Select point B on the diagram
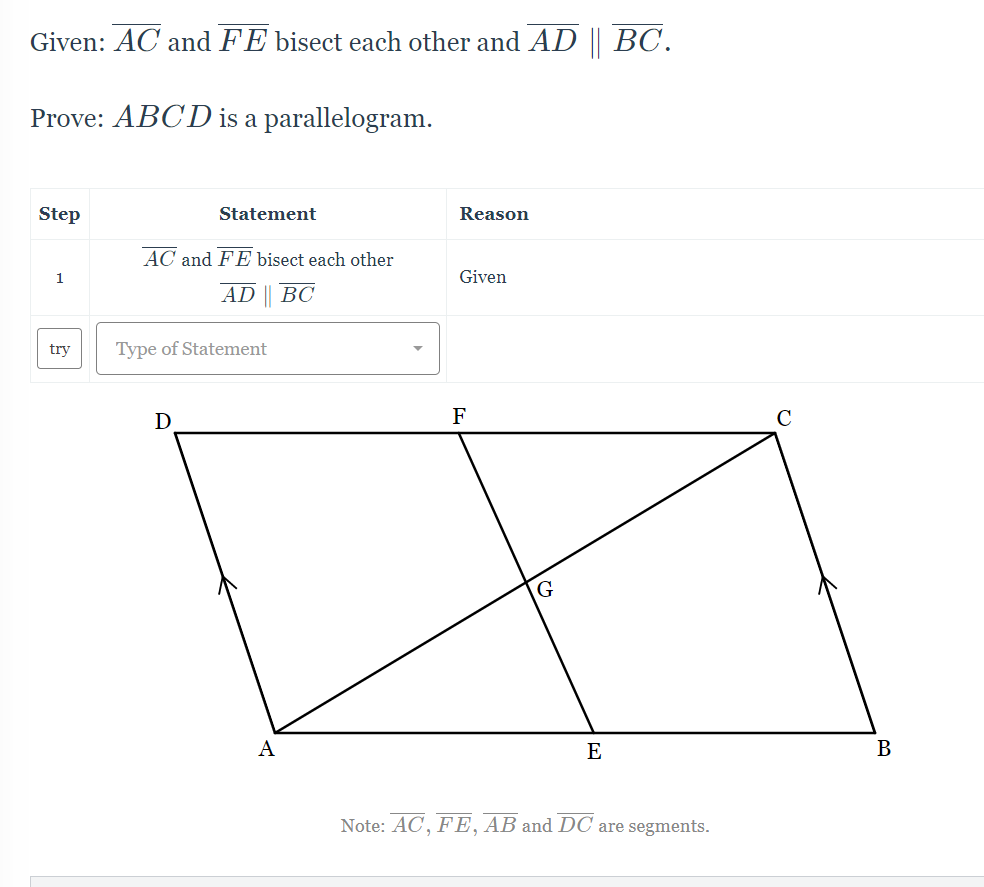This screenshot has height=887, width=984. [x=883, y=748]
